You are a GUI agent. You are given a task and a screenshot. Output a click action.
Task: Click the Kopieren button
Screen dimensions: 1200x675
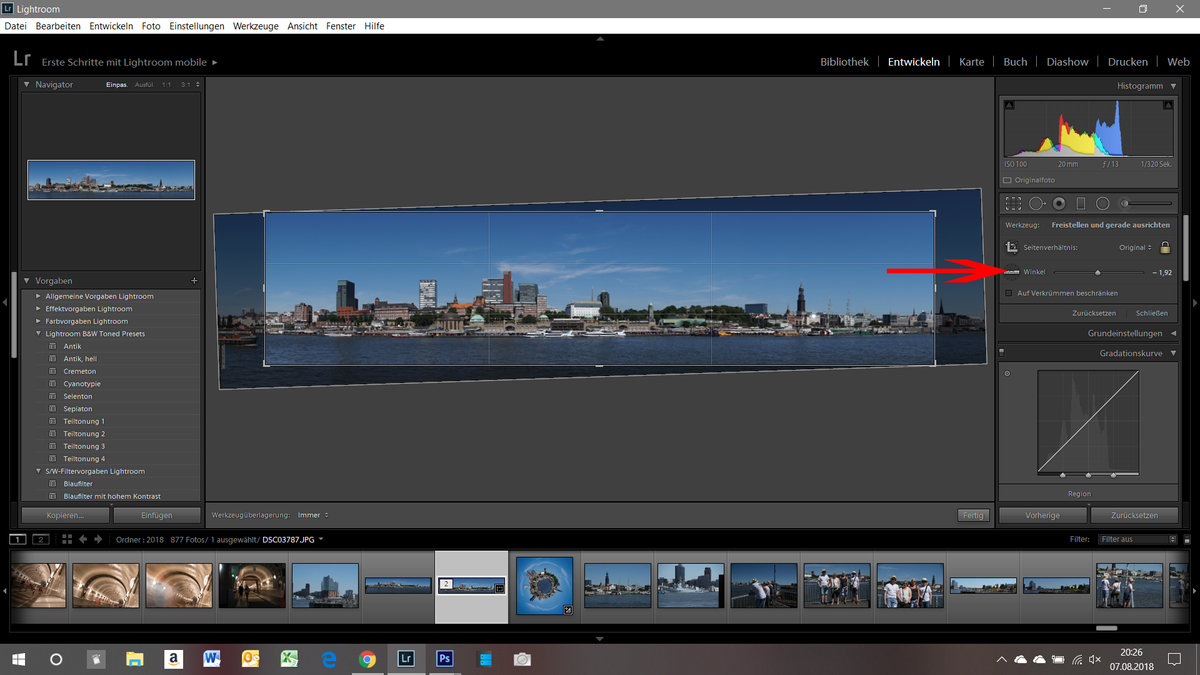coord(65,515)
